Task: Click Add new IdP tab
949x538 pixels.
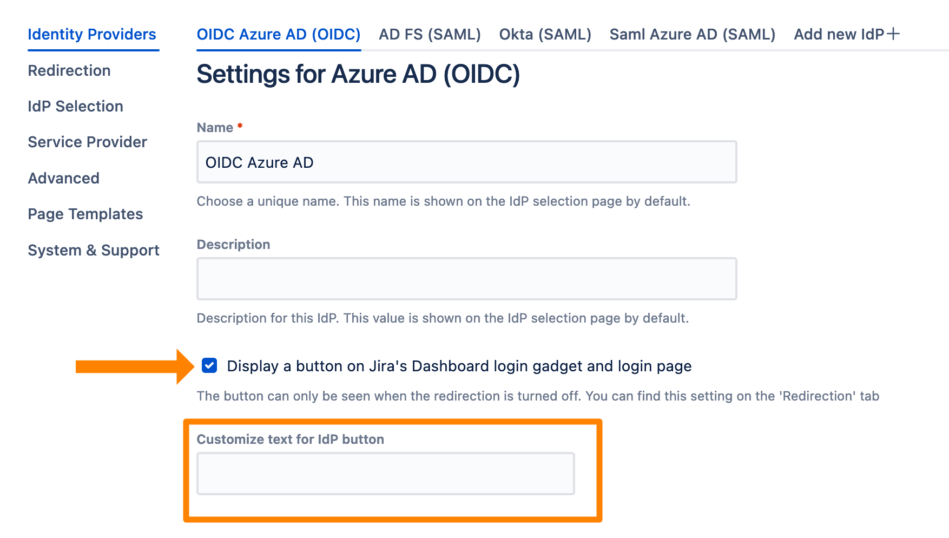Action: point(847,34)
